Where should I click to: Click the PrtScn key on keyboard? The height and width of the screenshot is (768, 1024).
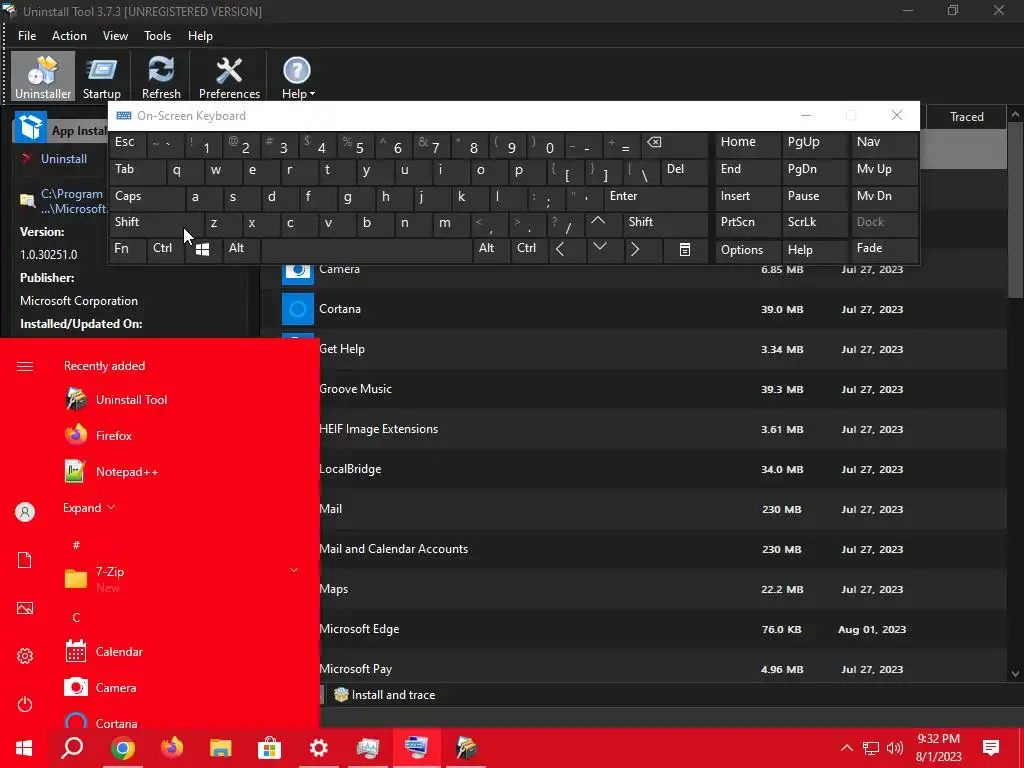tap(748, 224)
